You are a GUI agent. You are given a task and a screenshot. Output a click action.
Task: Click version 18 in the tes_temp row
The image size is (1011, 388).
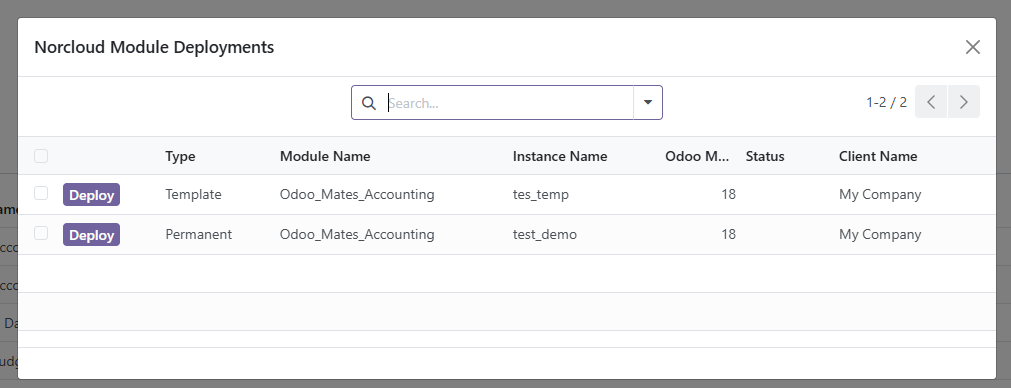(728, 194)
